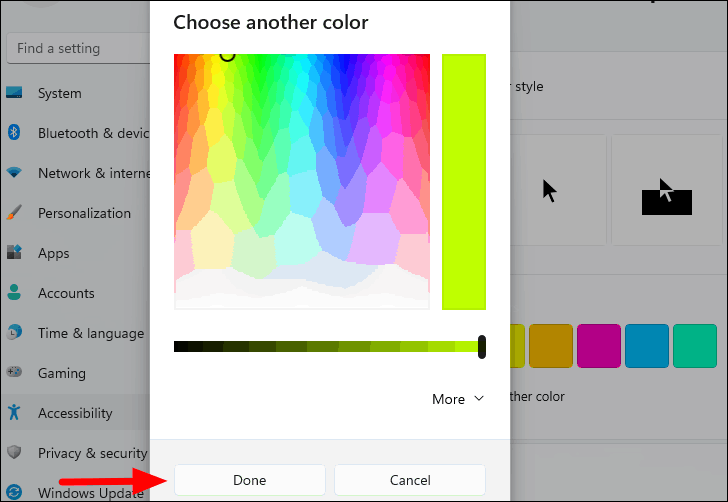Click the Accounts person icon

point(14,293)
